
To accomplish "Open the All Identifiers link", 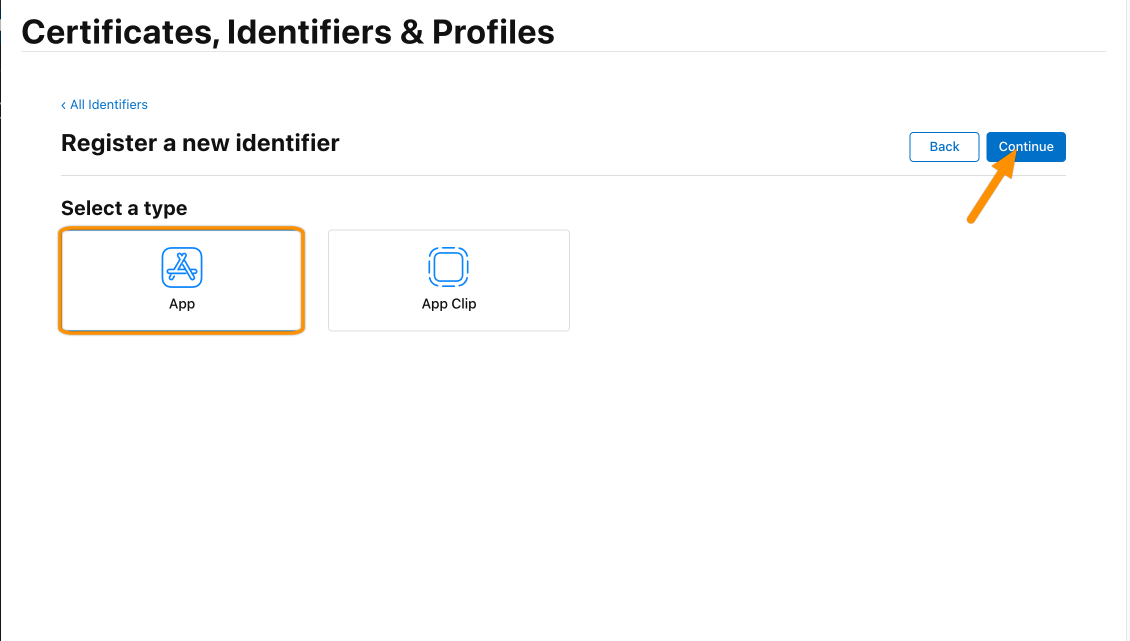I will coord(104,105).
